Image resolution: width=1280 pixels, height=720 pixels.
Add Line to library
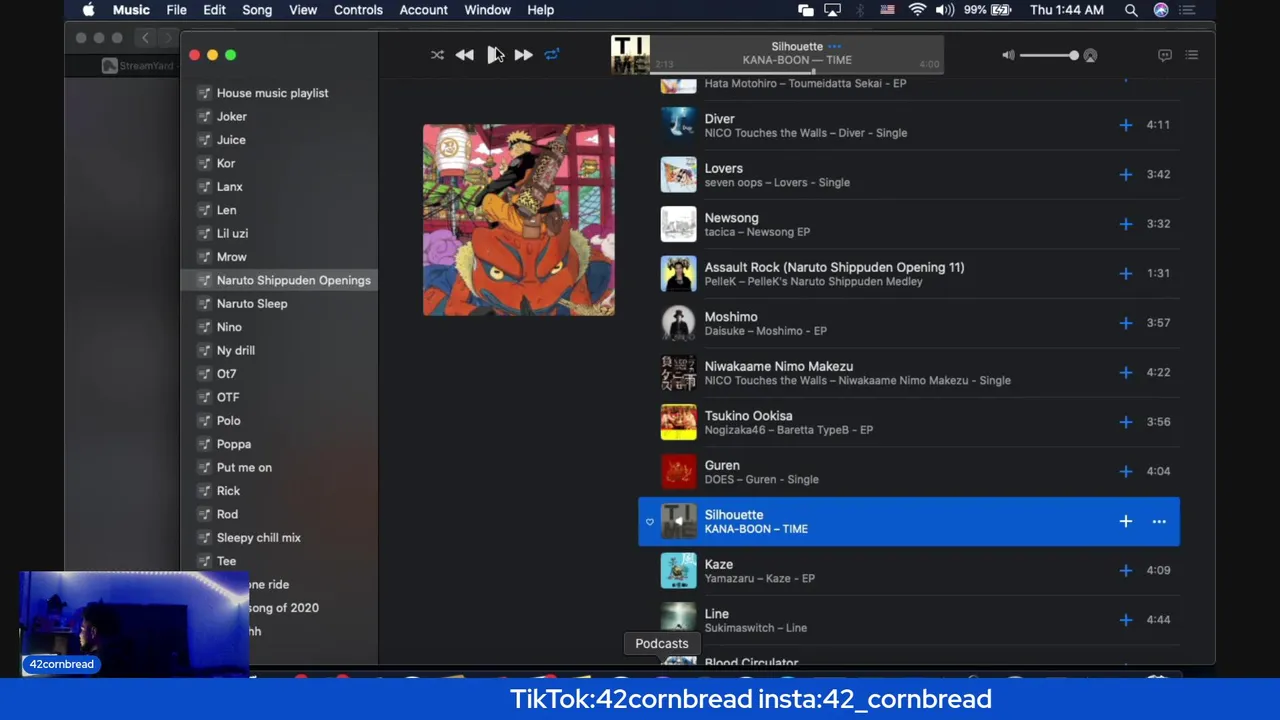(1126, 620)
